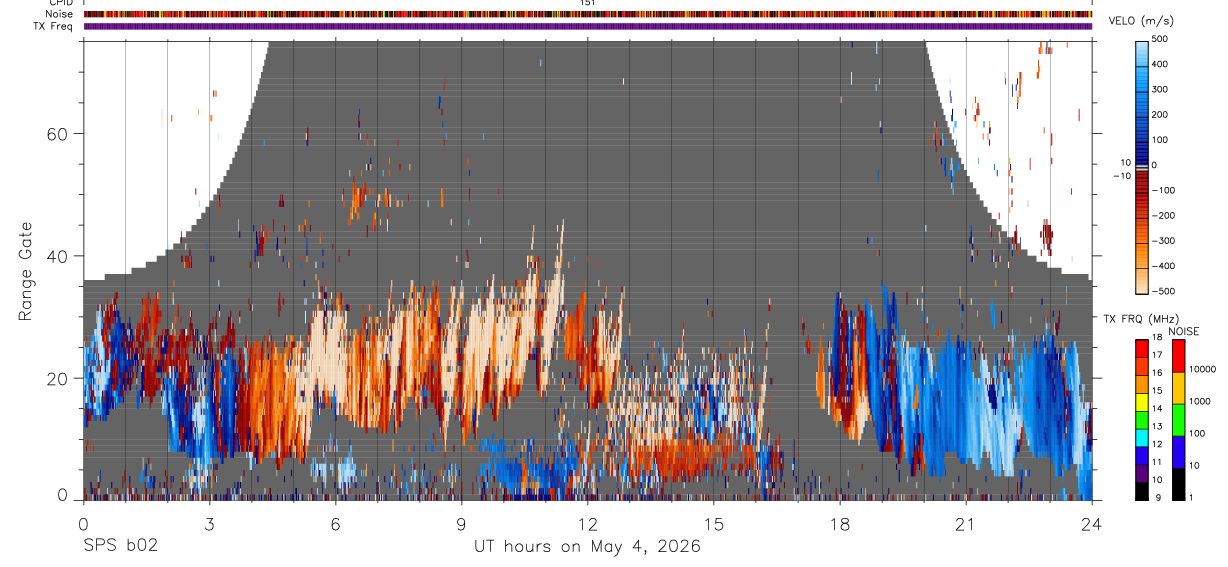Click the plot's main scatter data area
The height and width of the screenshot is (567, 1228).
[x=588, y=270]
